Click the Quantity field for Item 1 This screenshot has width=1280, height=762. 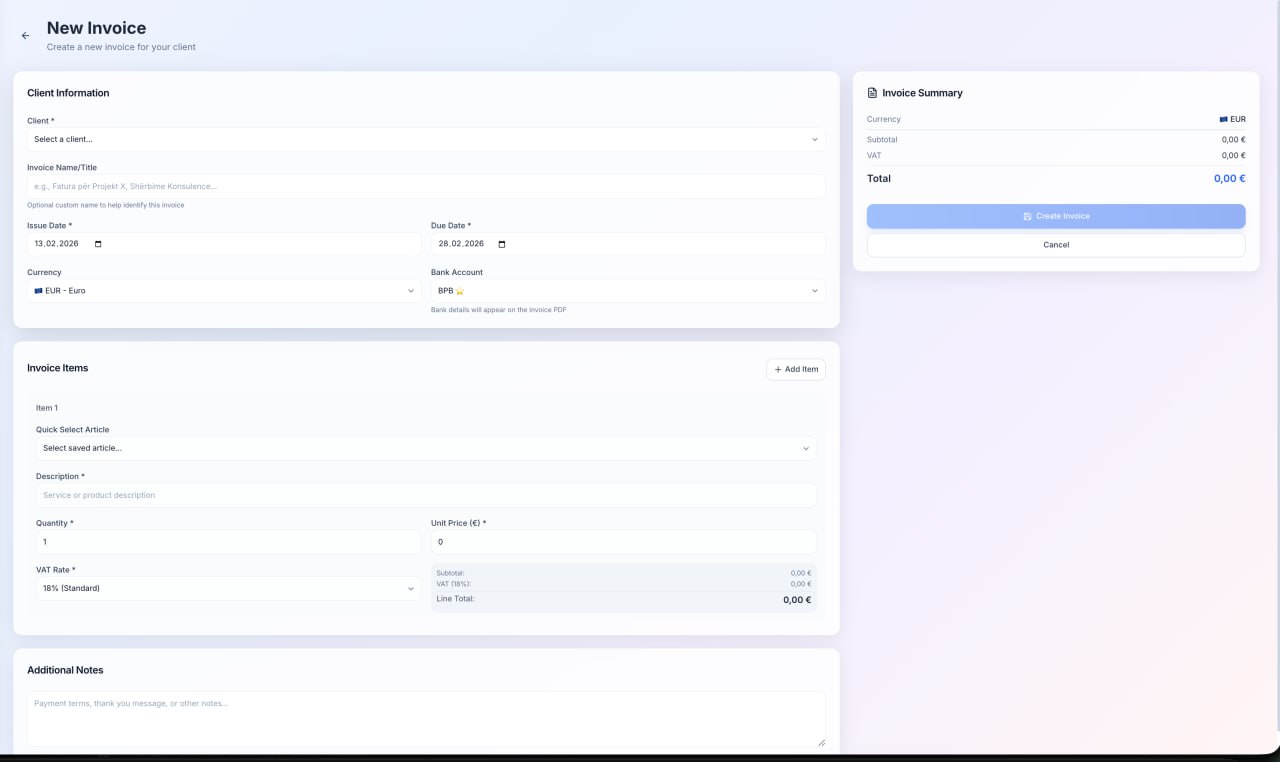tap(229, 541)
